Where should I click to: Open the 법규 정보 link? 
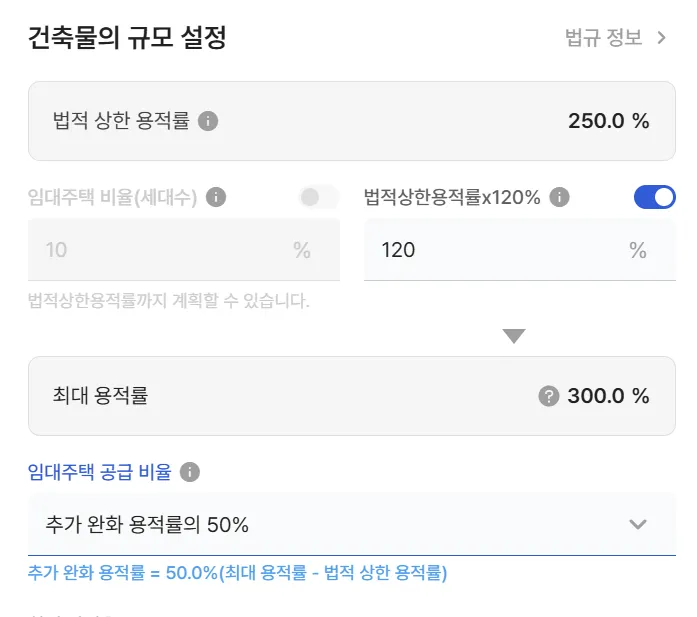pos(604,39)
